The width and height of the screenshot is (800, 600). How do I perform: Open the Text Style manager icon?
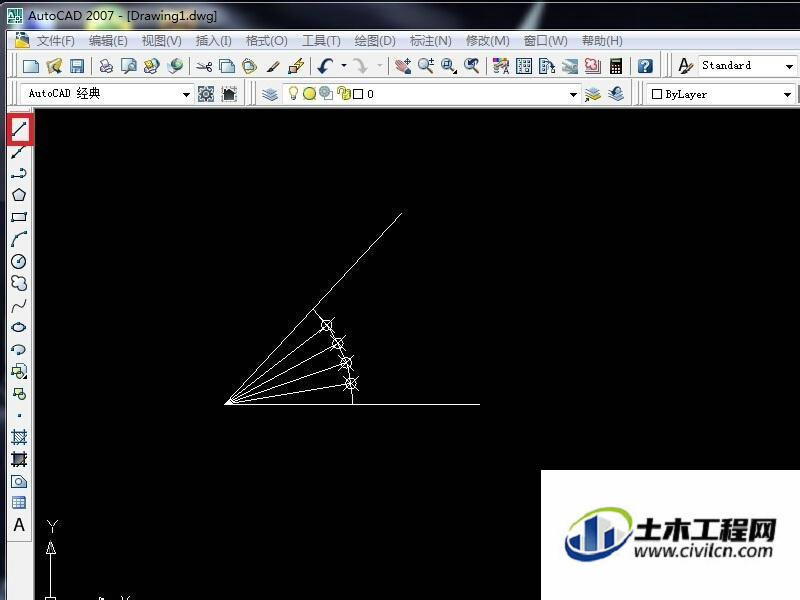point(685,66)
